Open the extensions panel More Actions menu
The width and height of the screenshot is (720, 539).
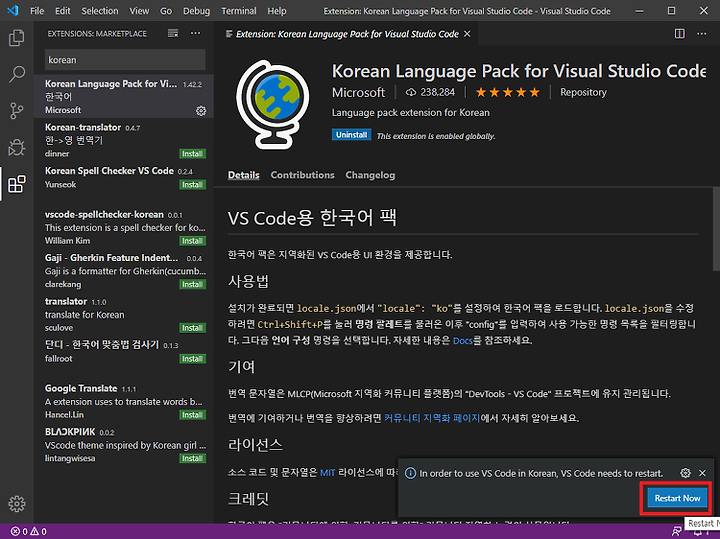click(x=196, y=34)
